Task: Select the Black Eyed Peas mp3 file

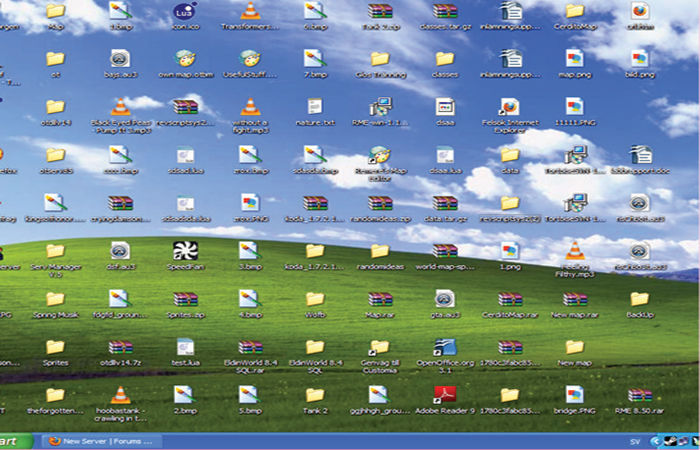Action: [x=120, y=106]
